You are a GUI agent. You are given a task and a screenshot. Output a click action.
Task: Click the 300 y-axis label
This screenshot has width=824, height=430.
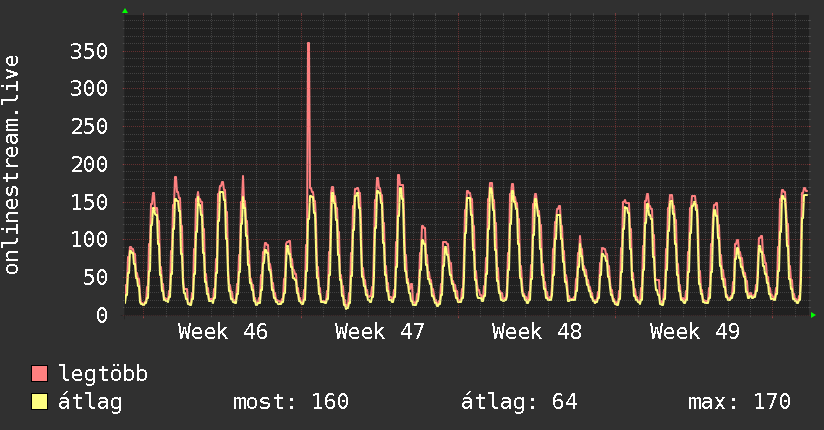89,88
